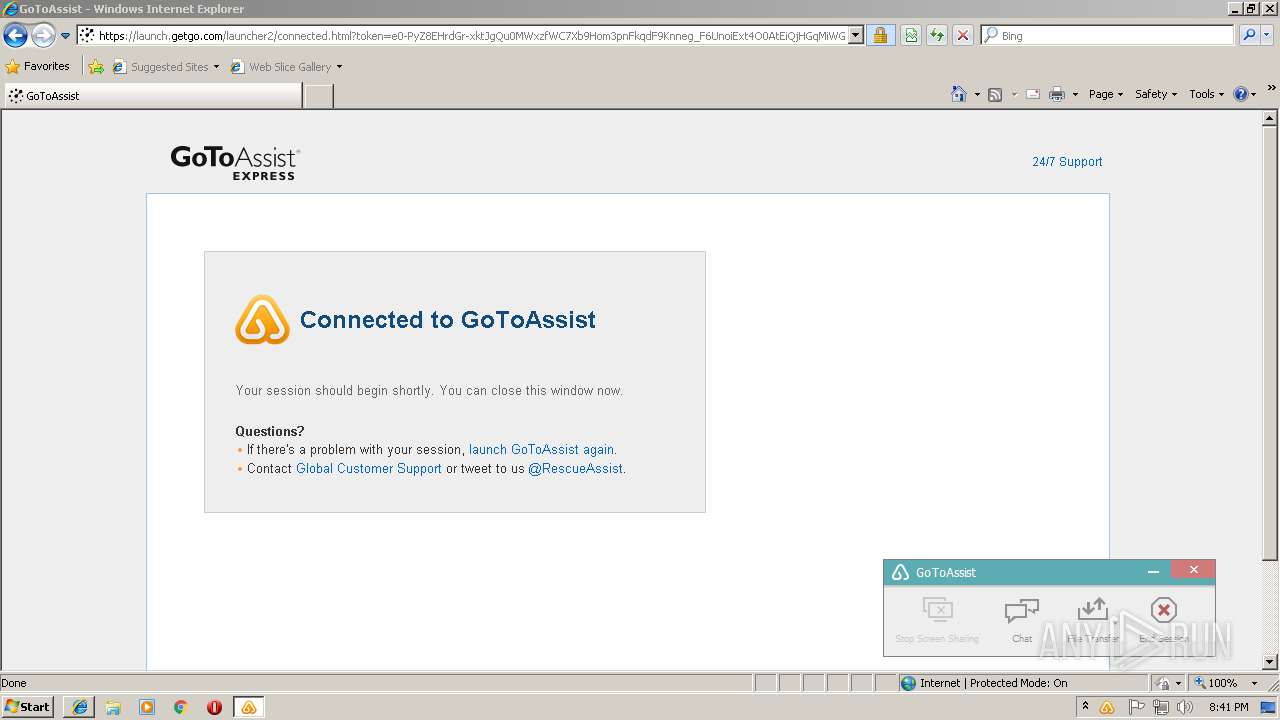Select the GoToAssist browser tab

click(x=152, y=96)
